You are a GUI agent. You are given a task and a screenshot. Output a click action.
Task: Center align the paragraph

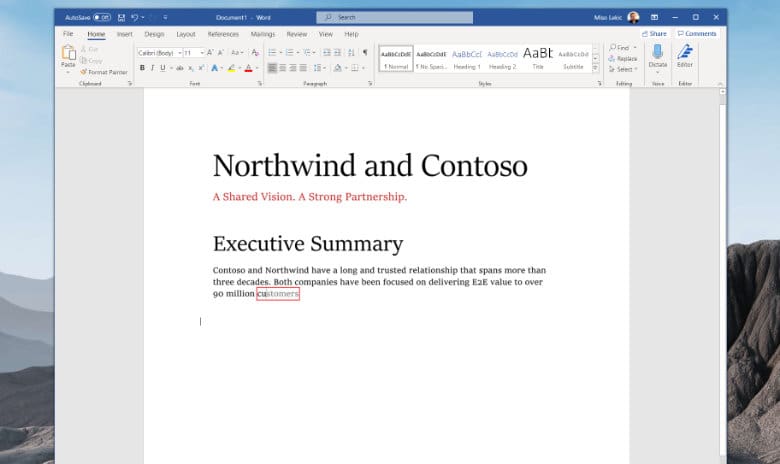pos(283,68)
